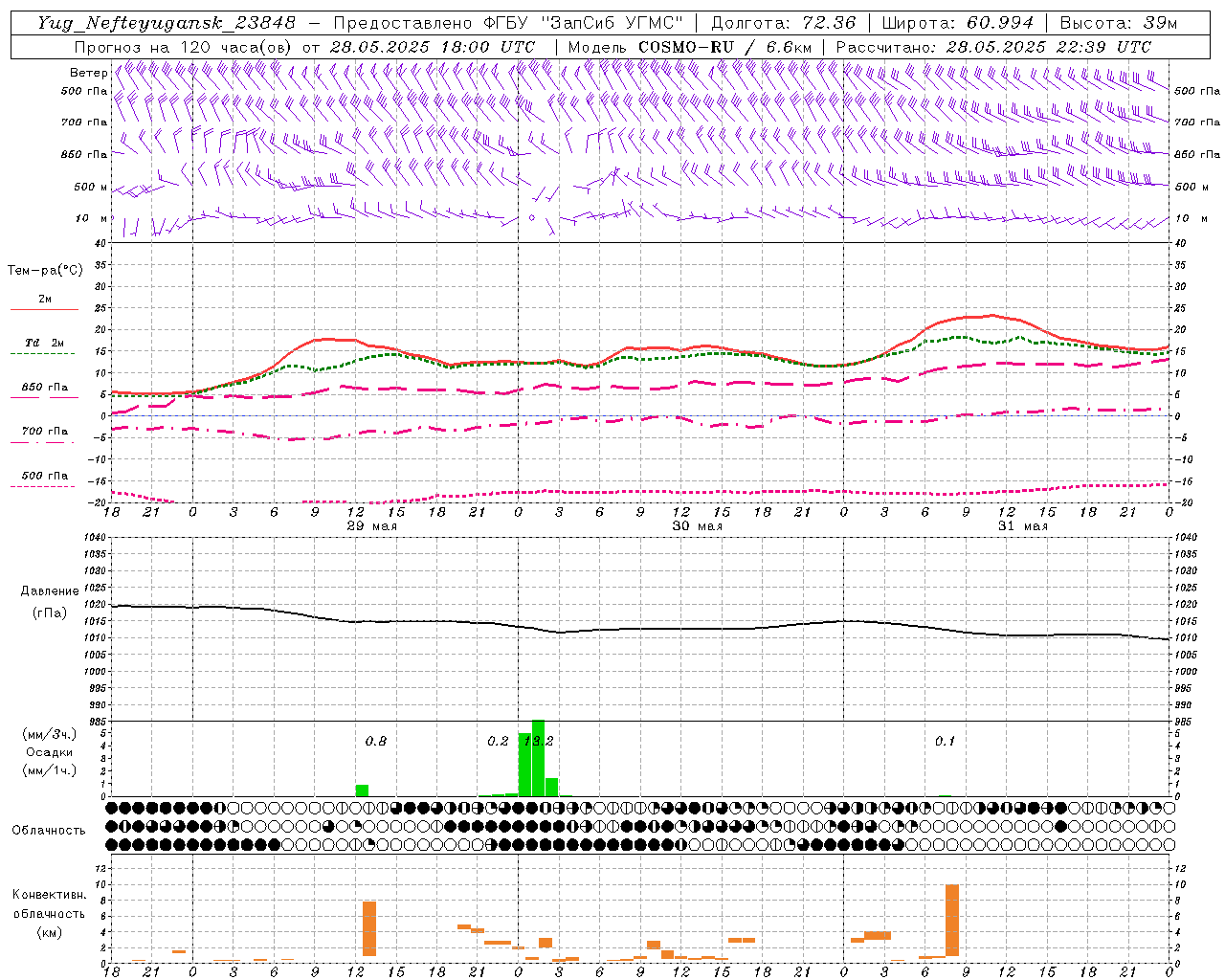Click the 30 мая date label
This screenshot has width=1225, height=980.
tap(697, 526)
